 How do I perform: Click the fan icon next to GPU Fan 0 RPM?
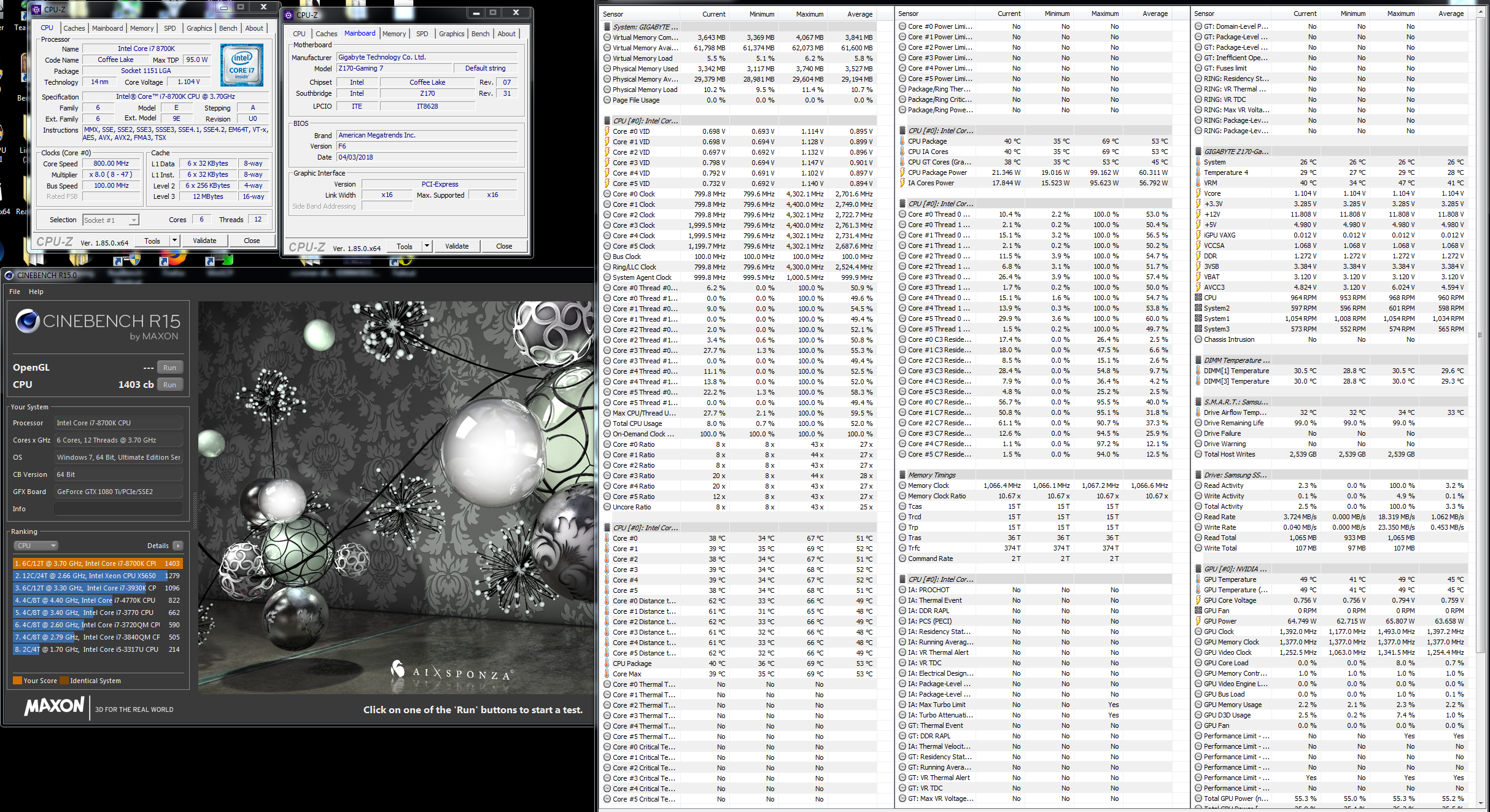[1198, 611]
